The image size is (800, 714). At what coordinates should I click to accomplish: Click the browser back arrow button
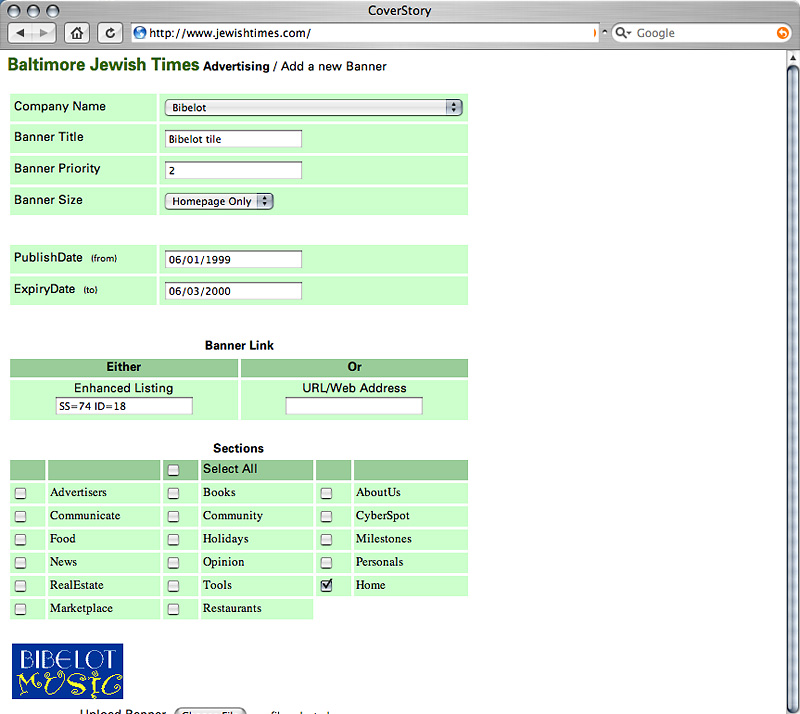coord(20,33)
